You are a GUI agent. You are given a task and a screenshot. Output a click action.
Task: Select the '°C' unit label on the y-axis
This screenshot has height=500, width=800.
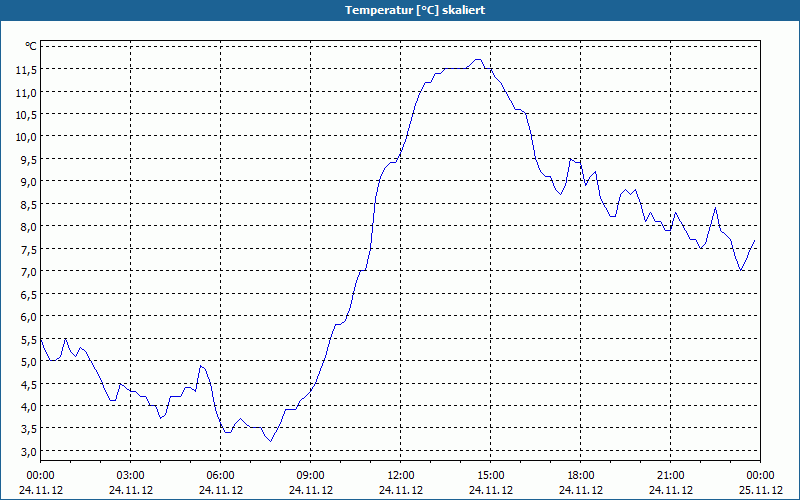point(31,46)
